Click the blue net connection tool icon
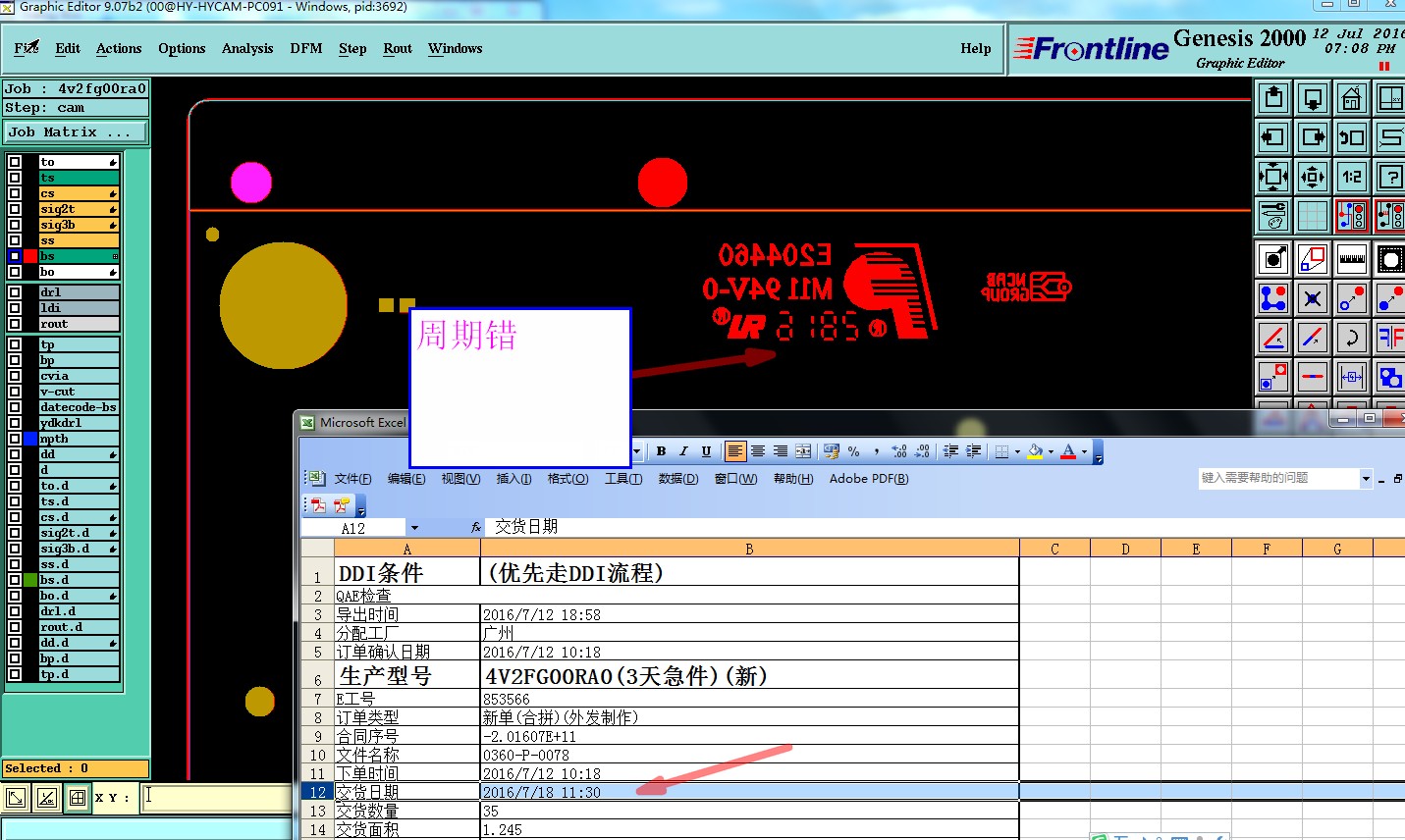 pos(1273,298)
